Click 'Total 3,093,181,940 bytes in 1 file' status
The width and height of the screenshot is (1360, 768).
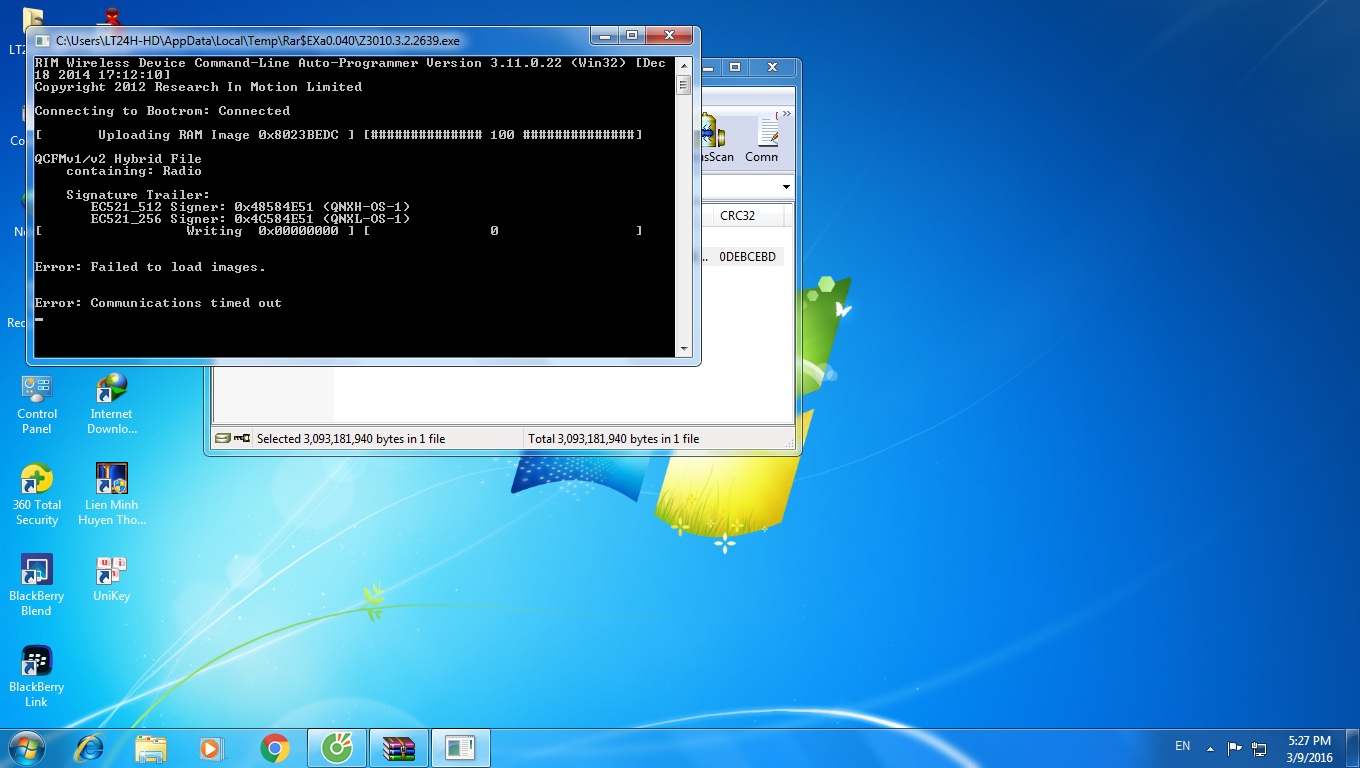click(614, 438)
